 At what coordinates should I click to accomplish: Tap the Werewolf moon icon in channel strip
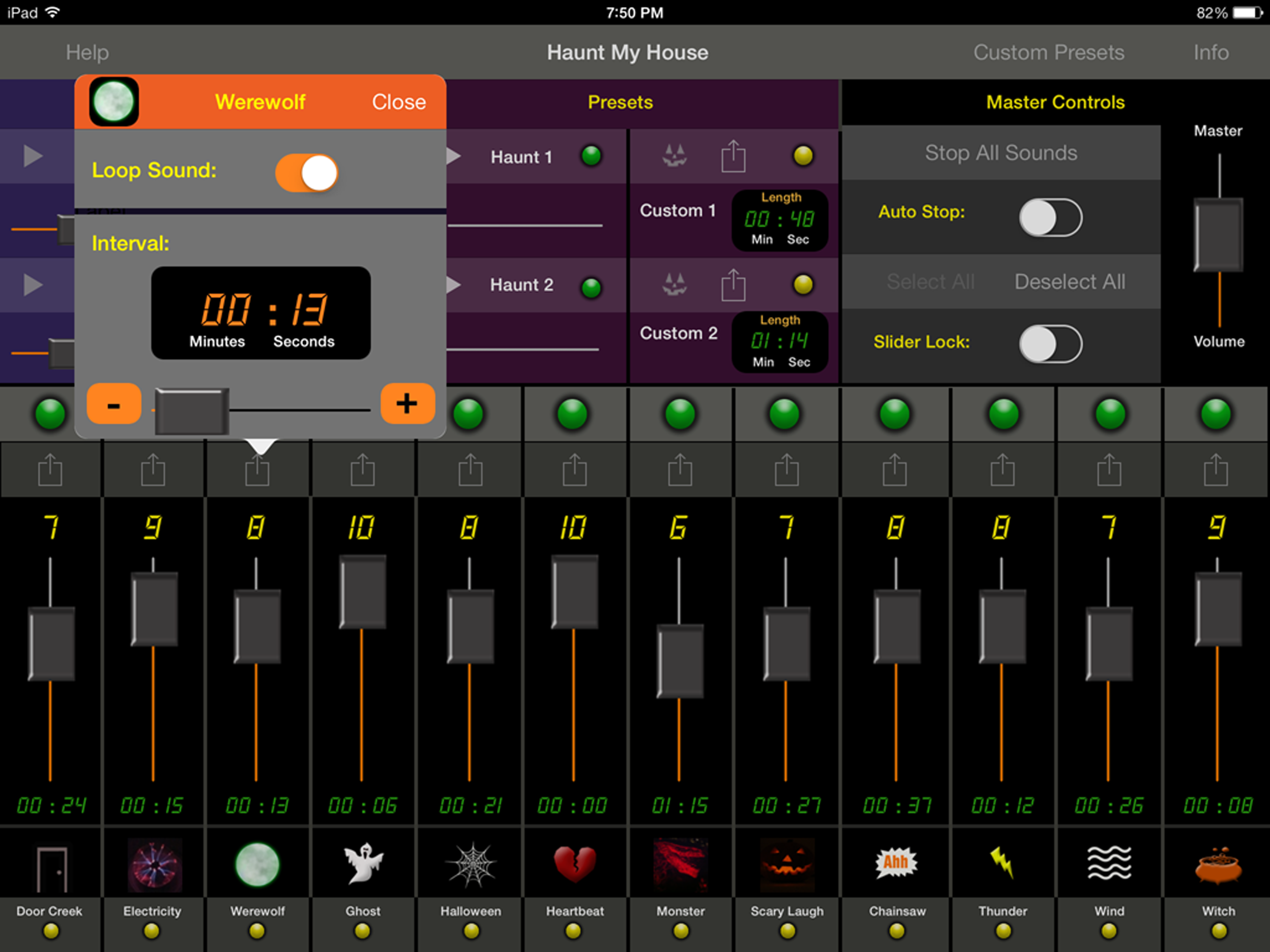257,865
